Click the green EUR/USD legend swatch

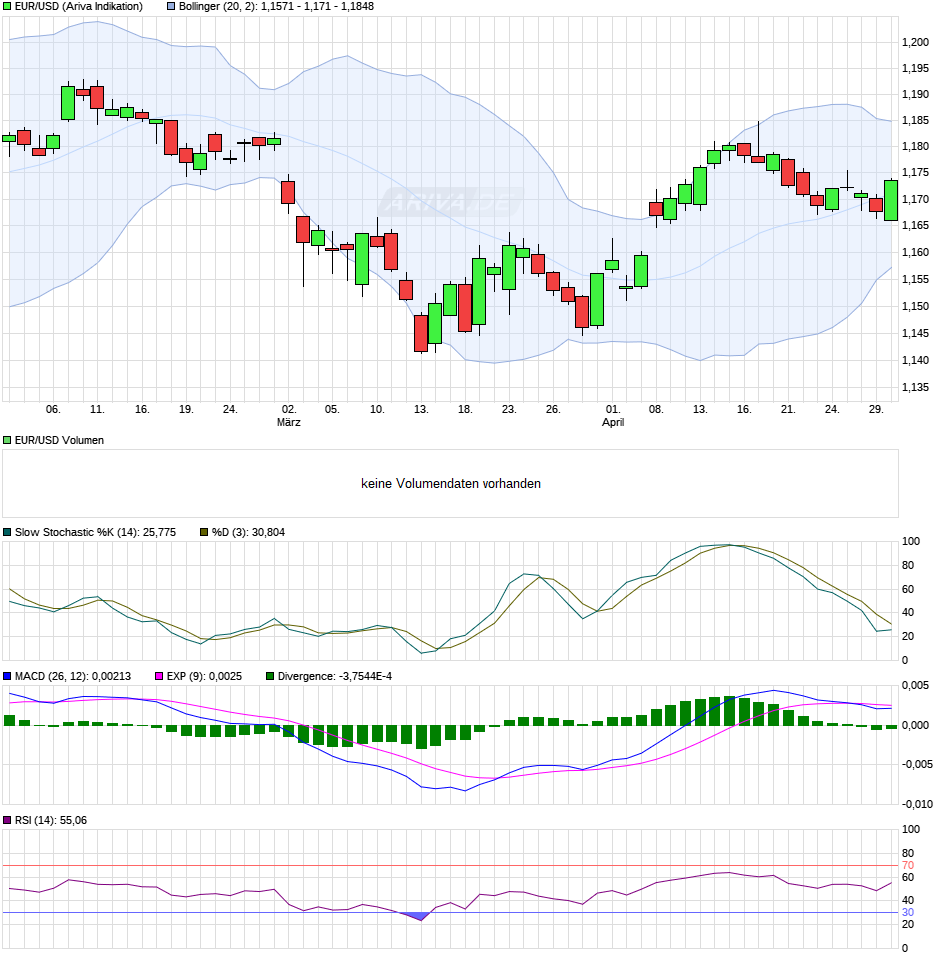click(x=7, y=7)
